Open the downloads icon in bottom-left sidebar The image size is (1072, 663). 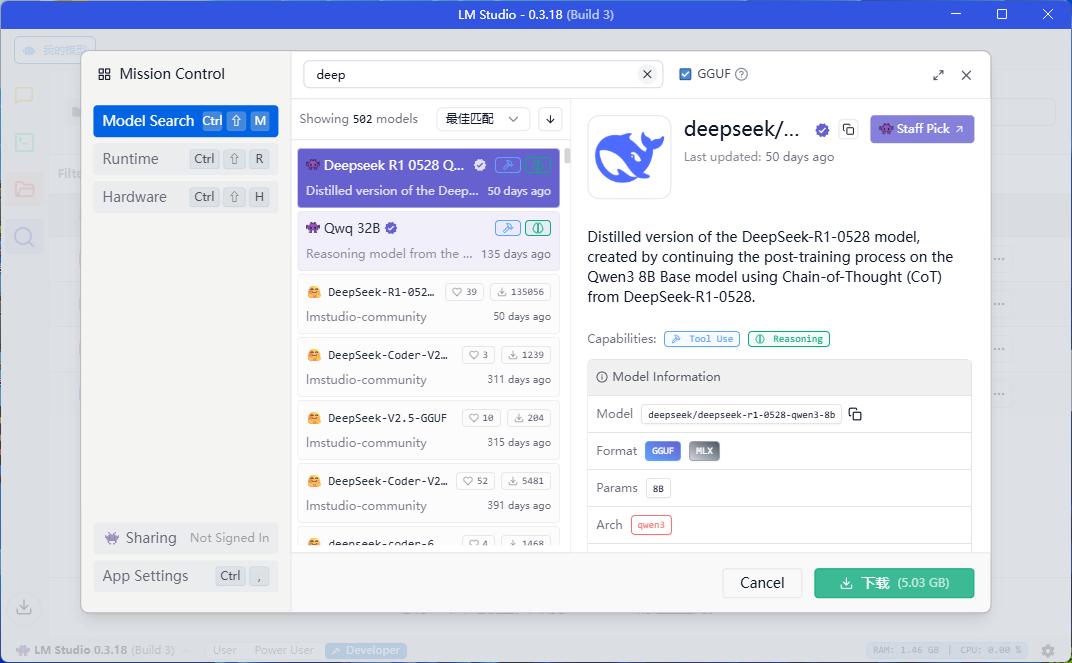(x=24, y=606)
